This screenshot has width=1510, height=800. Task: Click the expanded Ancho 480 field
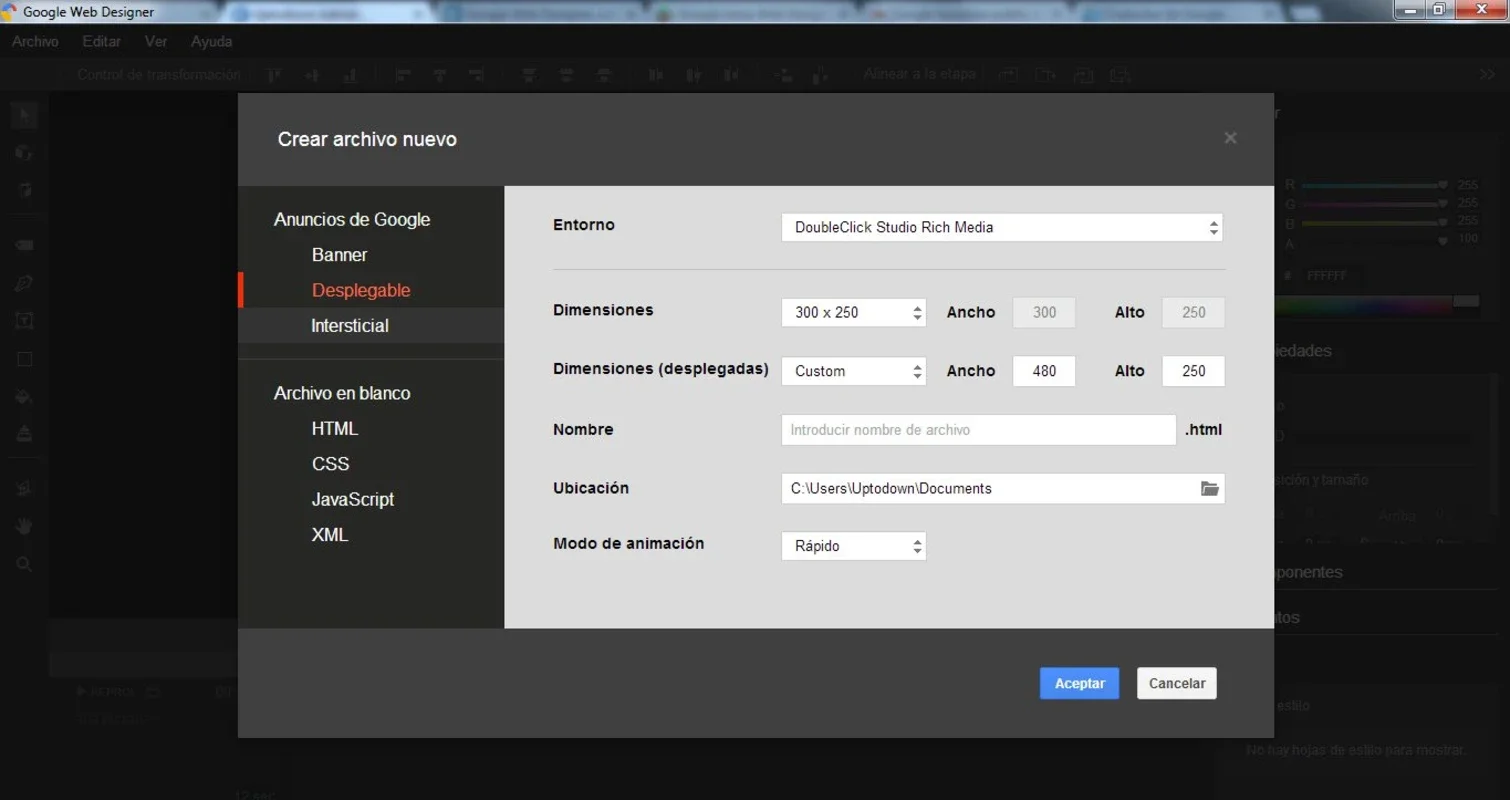coord(1044,371)
